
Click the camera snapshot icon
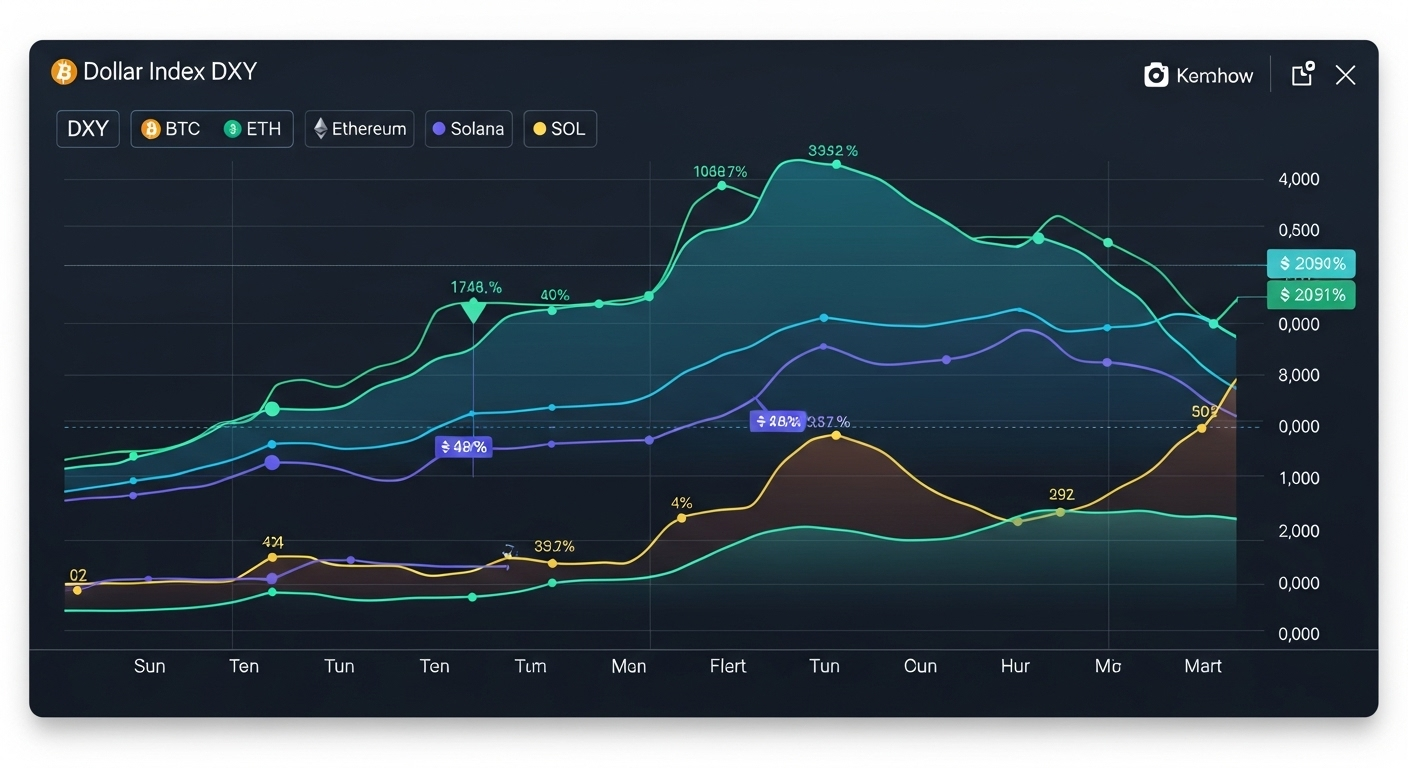pos(1156,75)
